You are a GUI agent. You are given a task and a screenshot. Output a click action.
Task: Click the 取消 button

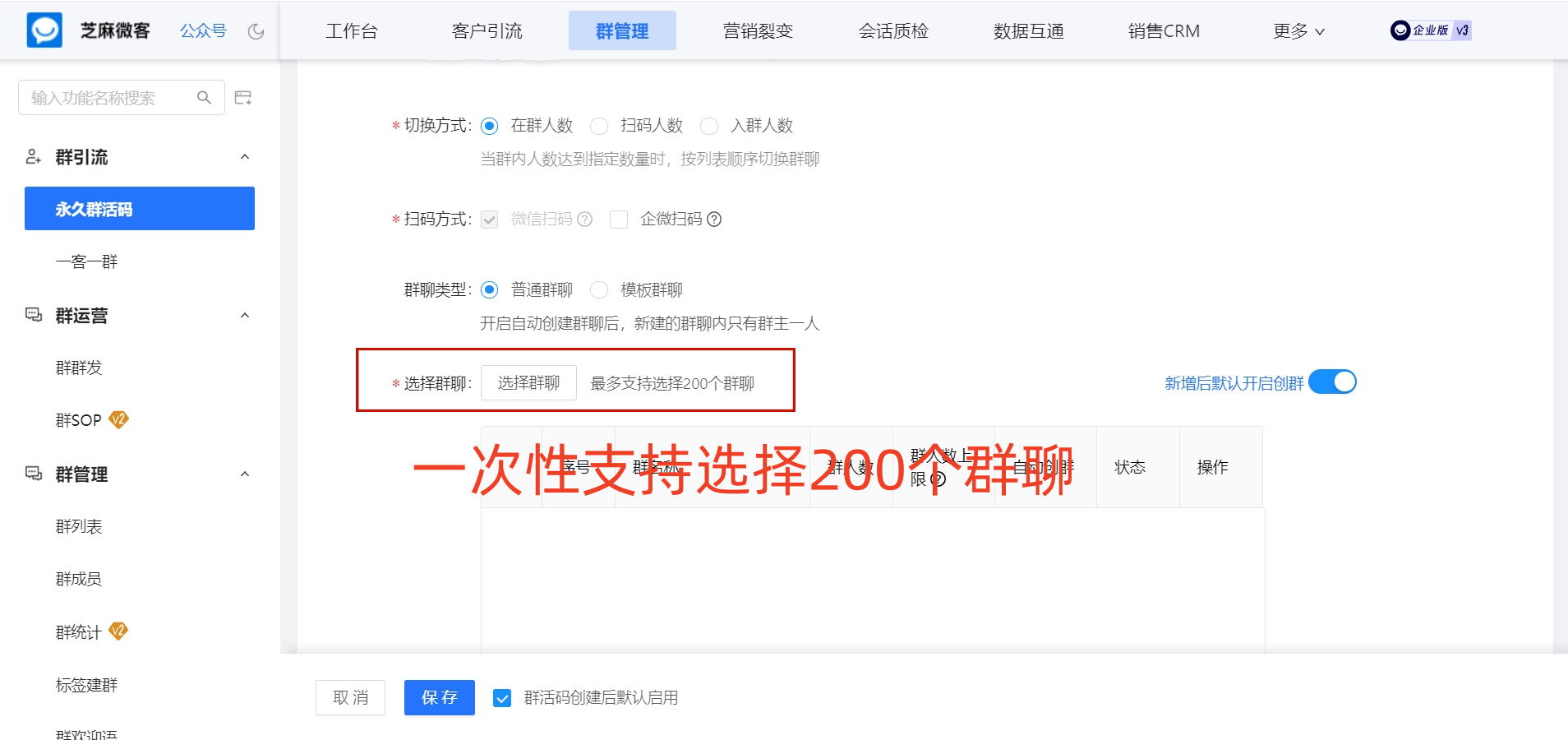350,697
